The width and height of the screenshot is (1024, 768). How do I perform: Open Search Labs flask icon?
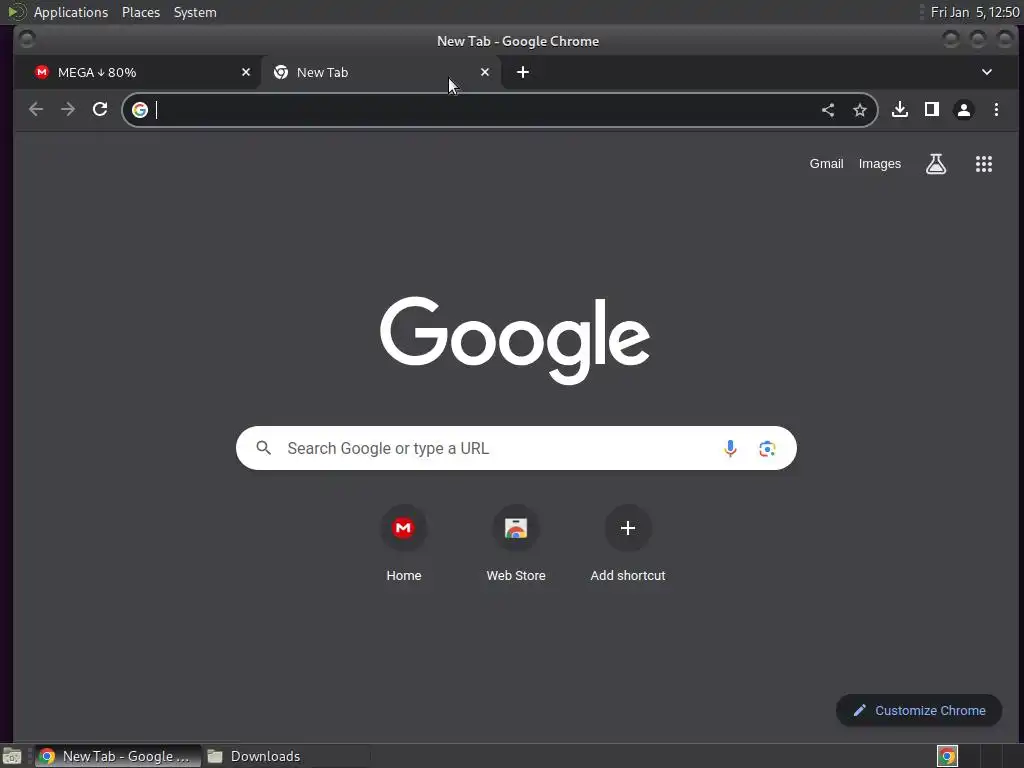pos(936,164)
